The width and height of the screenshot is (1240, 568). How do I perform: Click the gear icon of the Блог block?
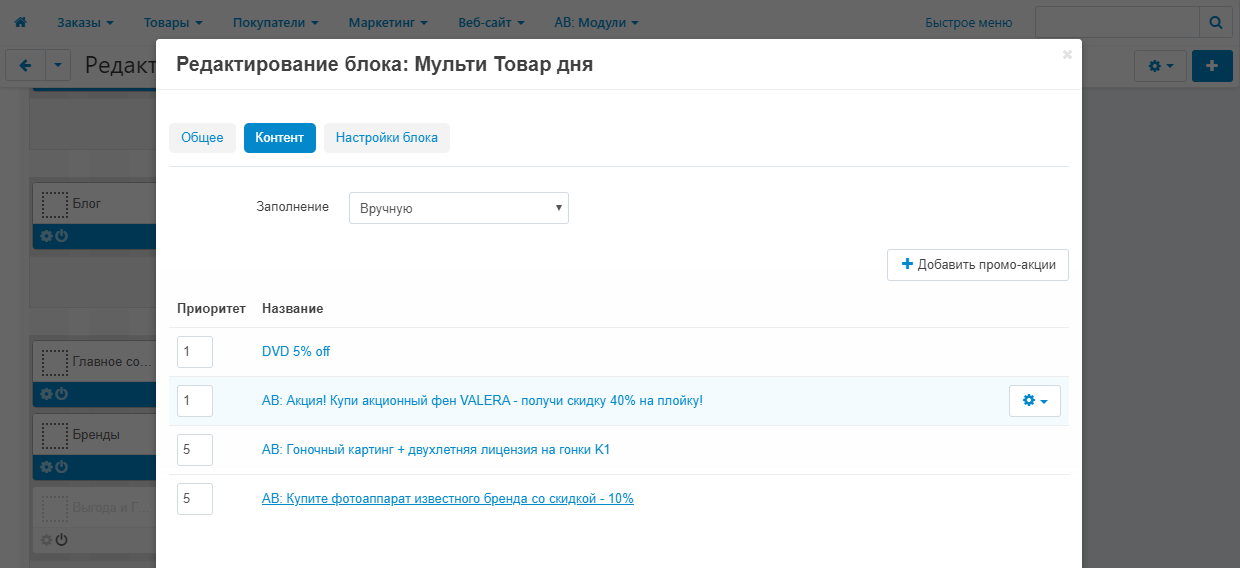pyautogui.click(x=45, y=237)
